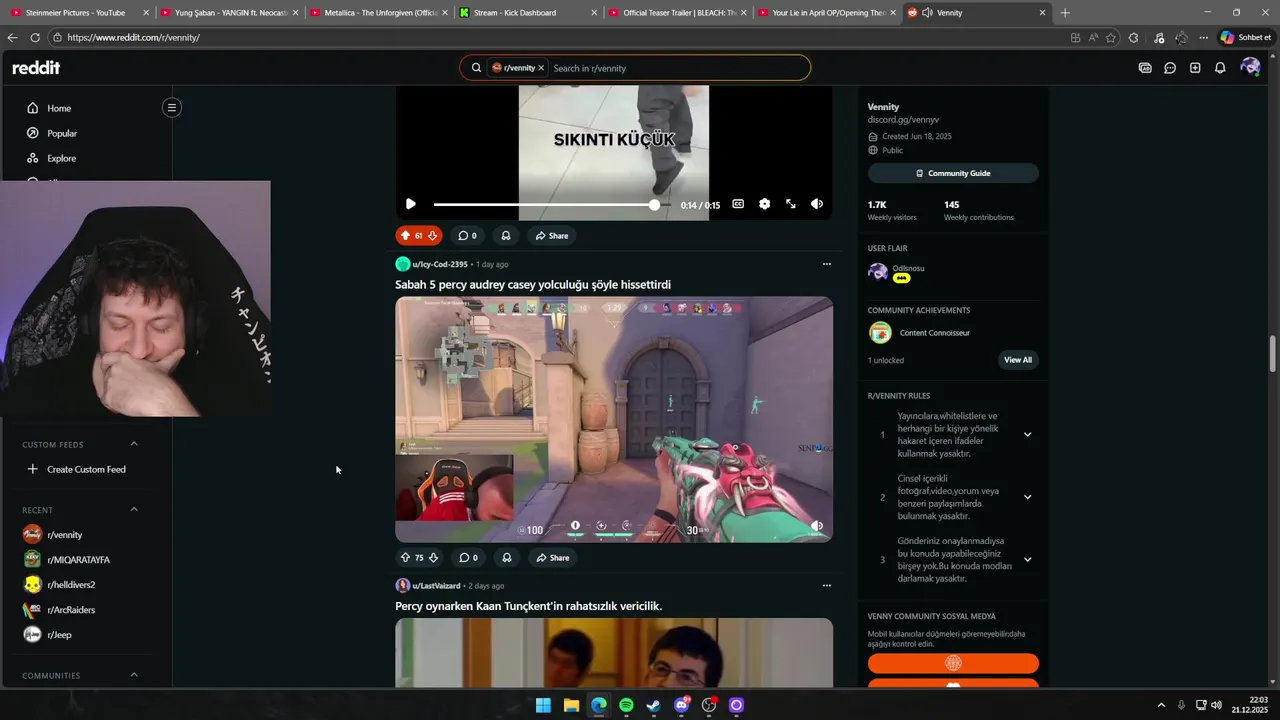Upvote the Icy-Cod-2395 post with 75 votes
1280x720 pixels.
pyautogui.click(x=405, y=558)
